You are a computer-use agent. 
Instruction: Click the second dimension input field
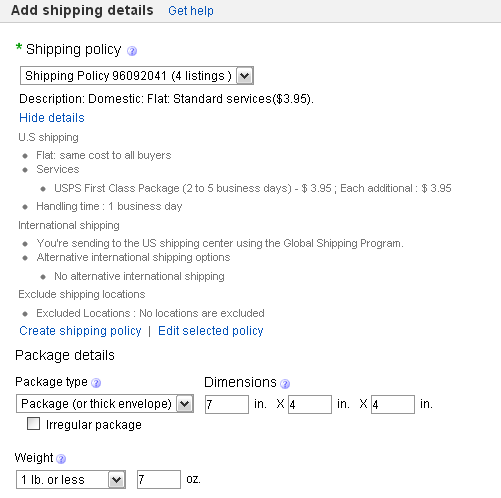(310, 405)
